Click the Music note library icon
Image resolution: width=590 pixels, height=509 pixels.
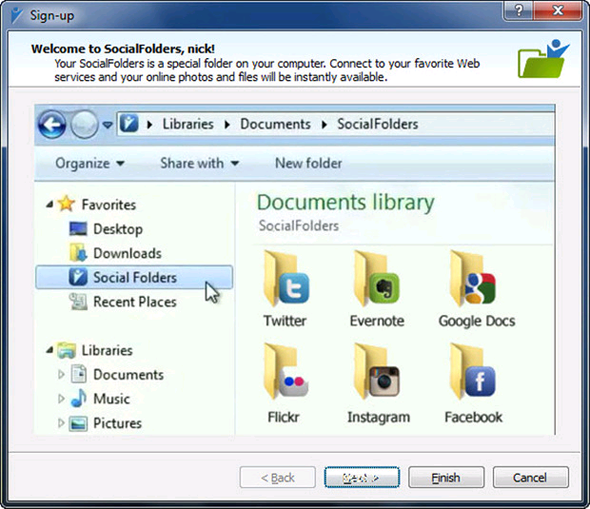[79, 398]
